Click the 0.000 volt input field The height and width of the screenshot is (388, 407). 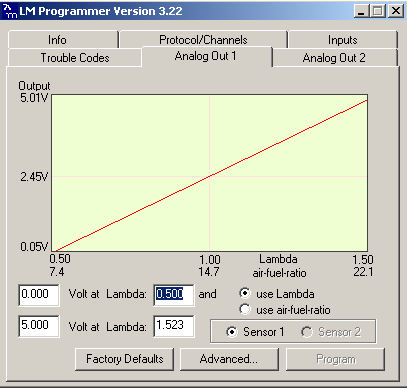pyautogui.click(x=39, y=295)
